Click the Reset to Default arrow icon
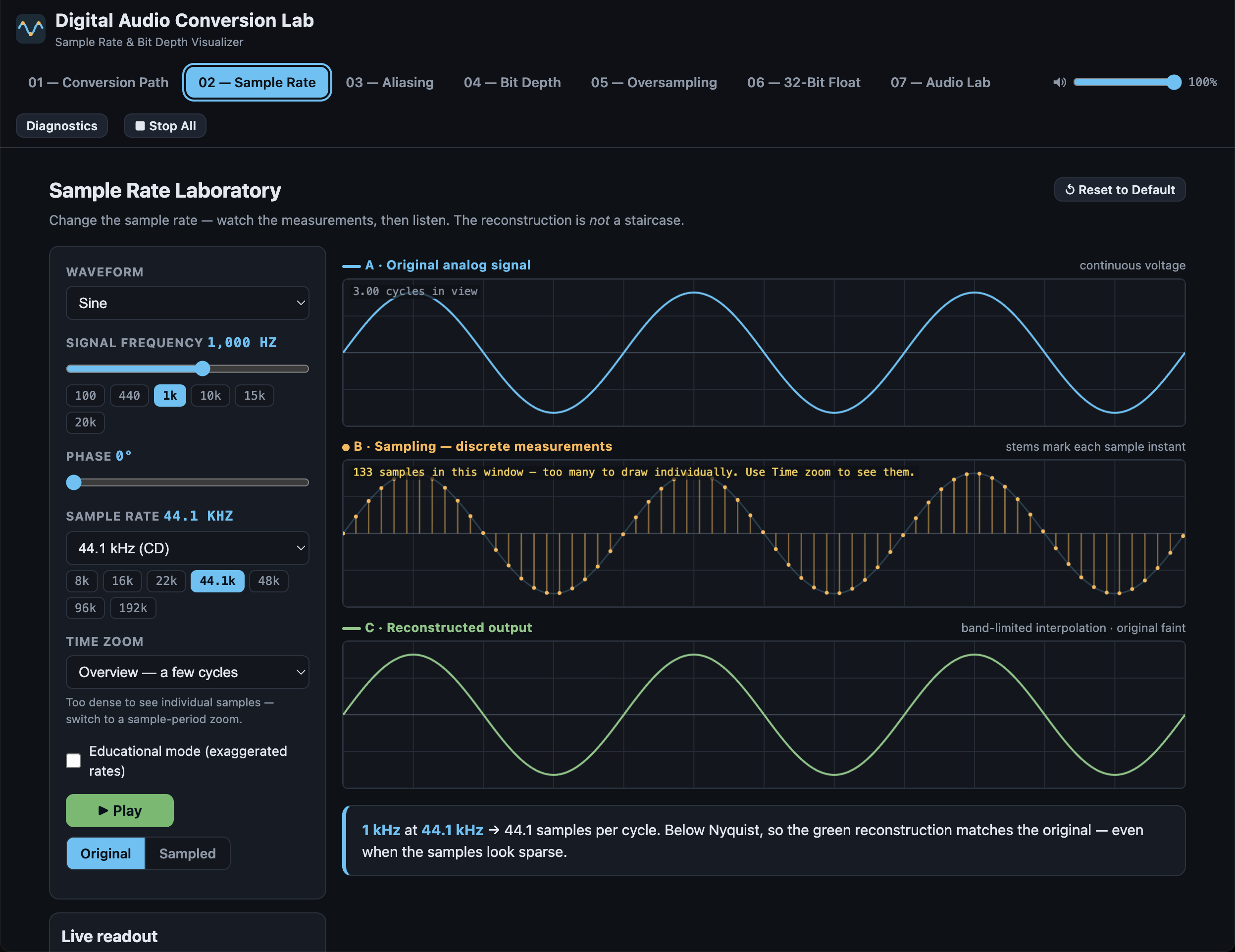Image resolution: width=1235 pixels, height=952 pixels. [x=1069, y=190]
